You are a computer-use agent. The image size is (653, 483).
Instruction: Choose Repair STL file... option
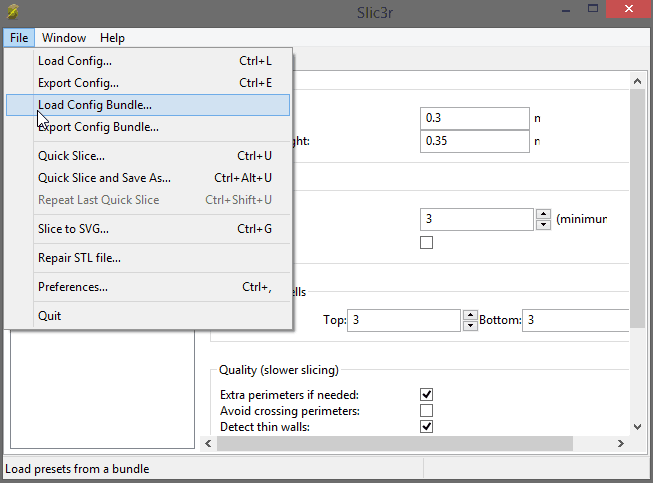79,258
